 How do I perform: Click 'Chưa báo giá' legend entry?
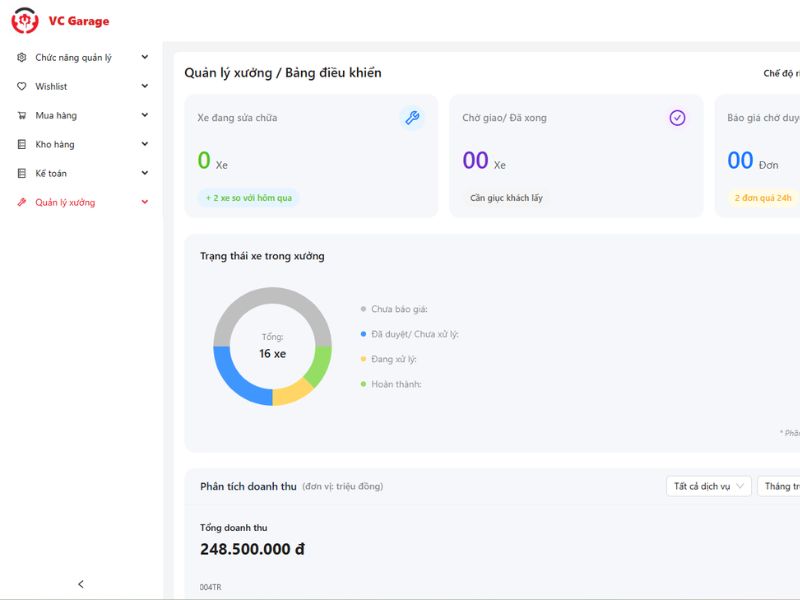tap(394, 309)
